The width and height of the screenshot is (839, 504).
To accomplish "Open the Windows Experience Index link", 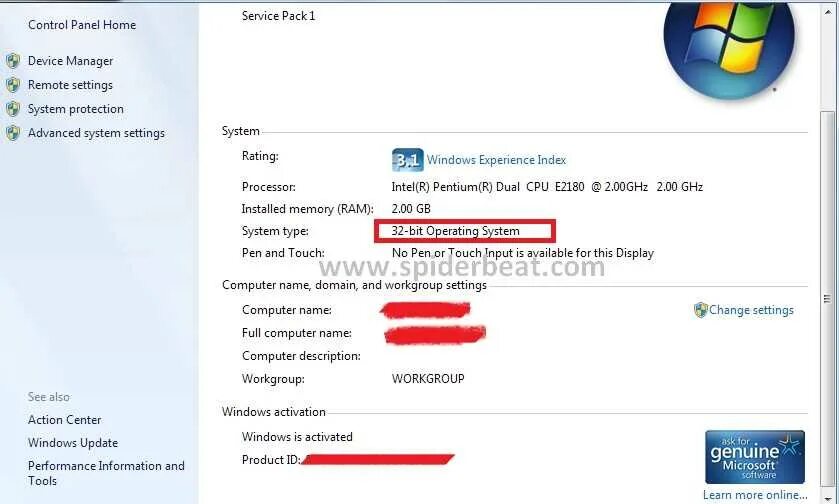I will tap(496, 160).
